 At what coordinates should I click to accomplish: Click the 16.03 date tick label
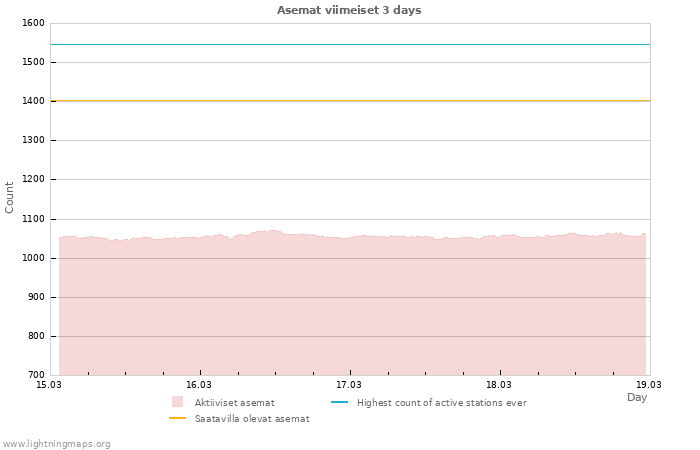pyautogui.click(x=199, y=384)
